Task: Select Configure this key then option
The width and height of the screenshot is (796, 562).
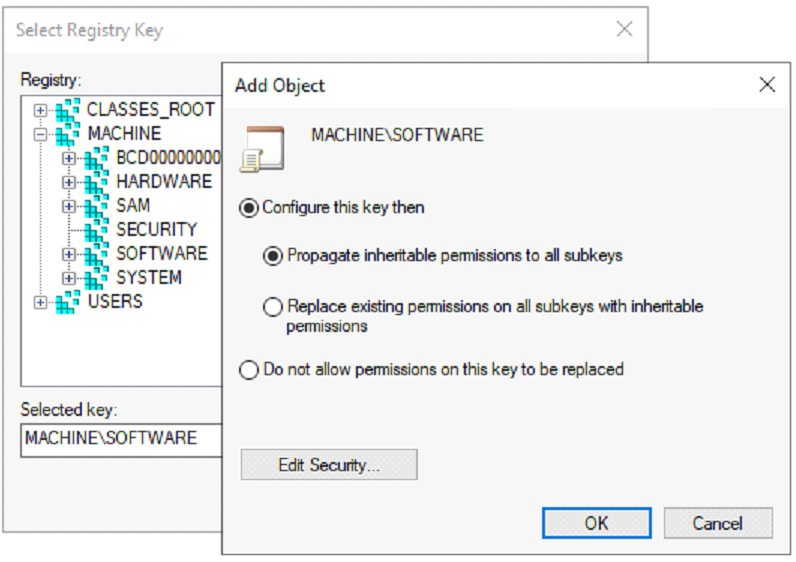Action: click(x=249, y=208)
